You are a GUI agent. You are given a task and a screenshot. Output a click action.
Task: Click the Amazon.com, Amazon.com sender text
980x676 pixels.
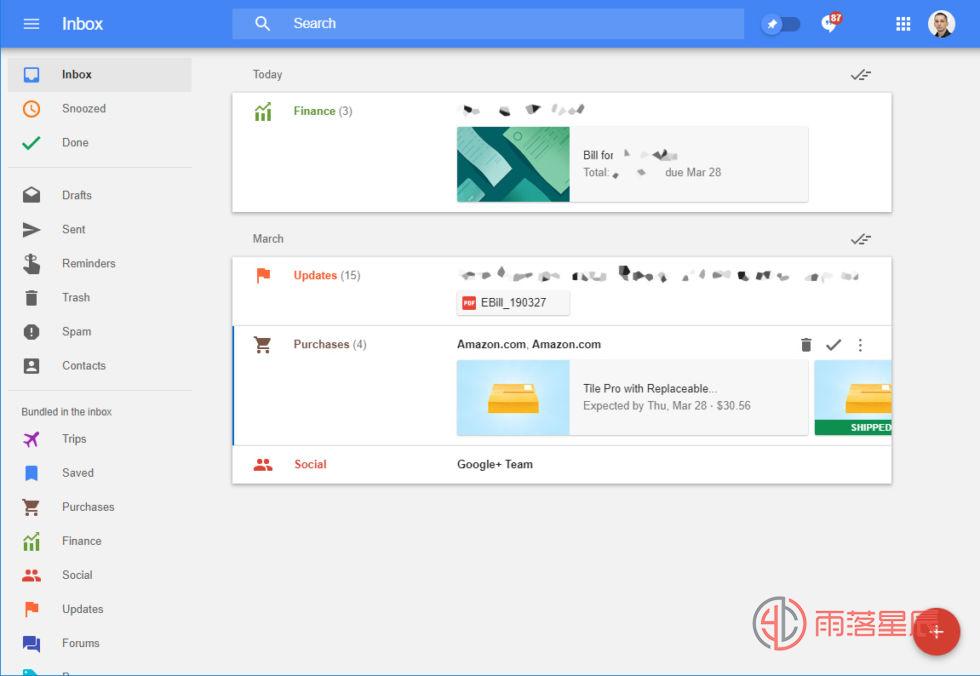tap(529, 344)
